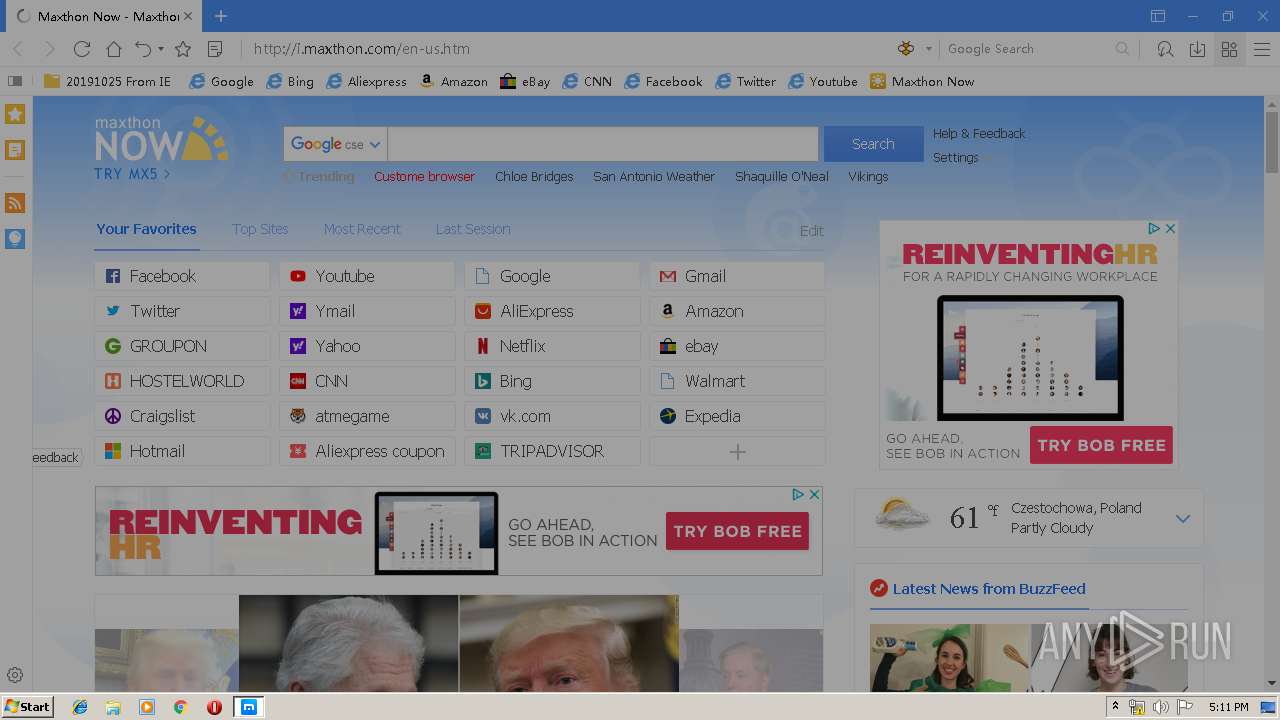Click the address bar URL
Screen dimensions: 1280x720
pyautogui.click(x=361, y=49)
